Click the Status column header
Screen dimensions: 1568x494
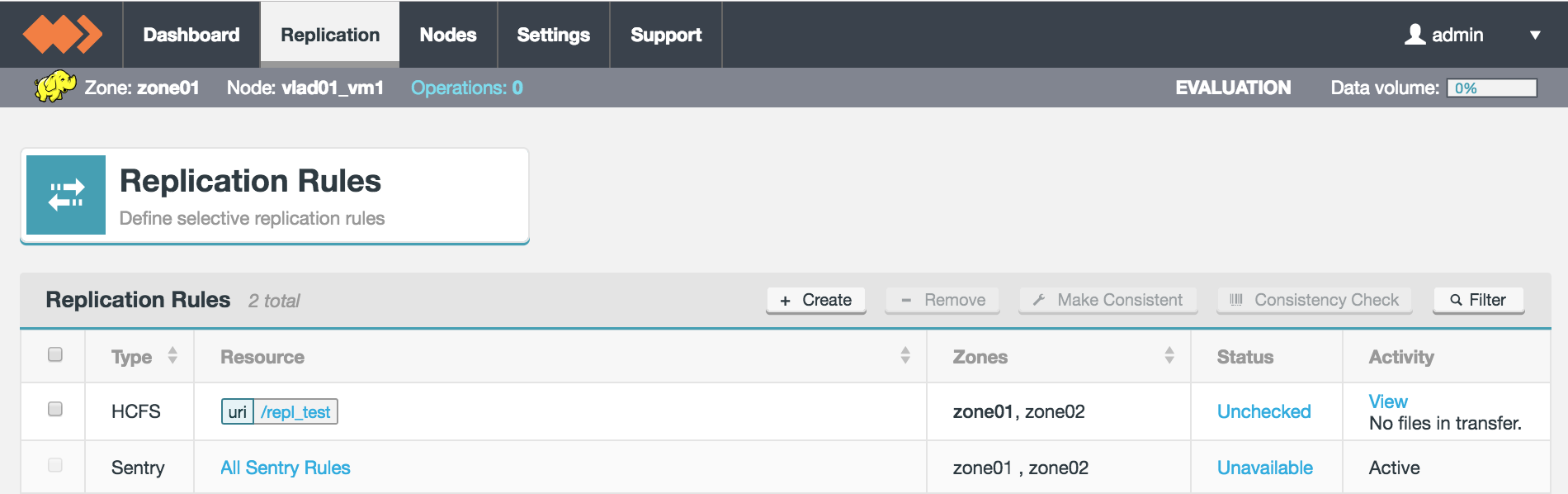click(x=1245, y=357)
